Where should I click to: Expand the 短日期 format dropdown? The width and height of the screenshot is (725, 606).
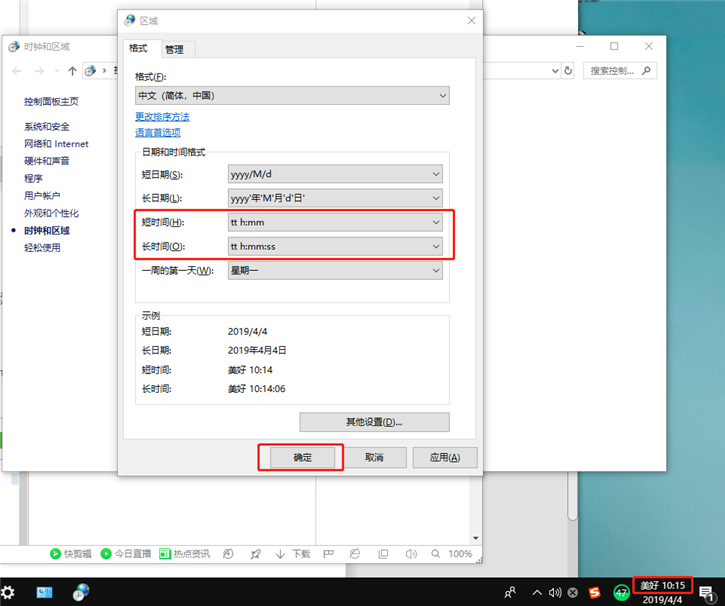point(335,174)
